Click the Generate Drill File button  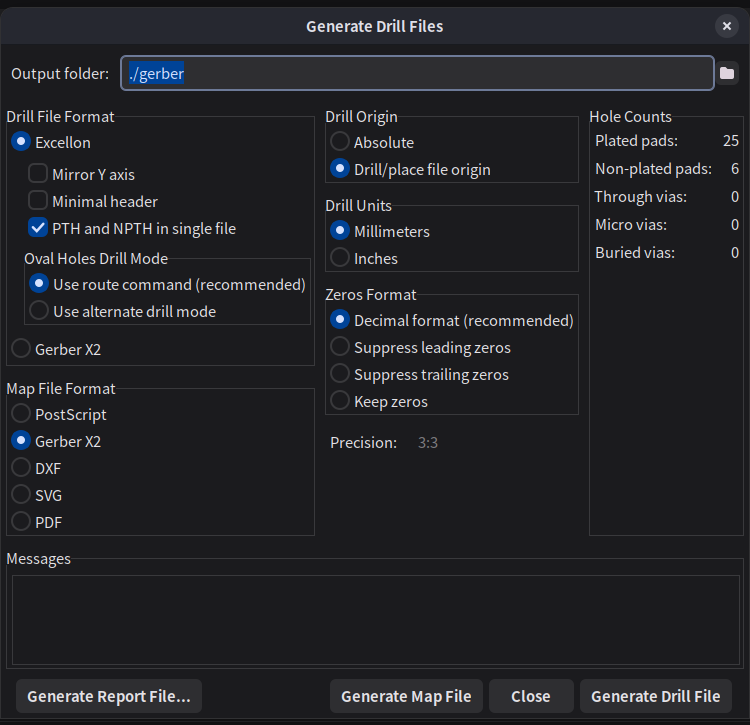(x=655, y=696)
